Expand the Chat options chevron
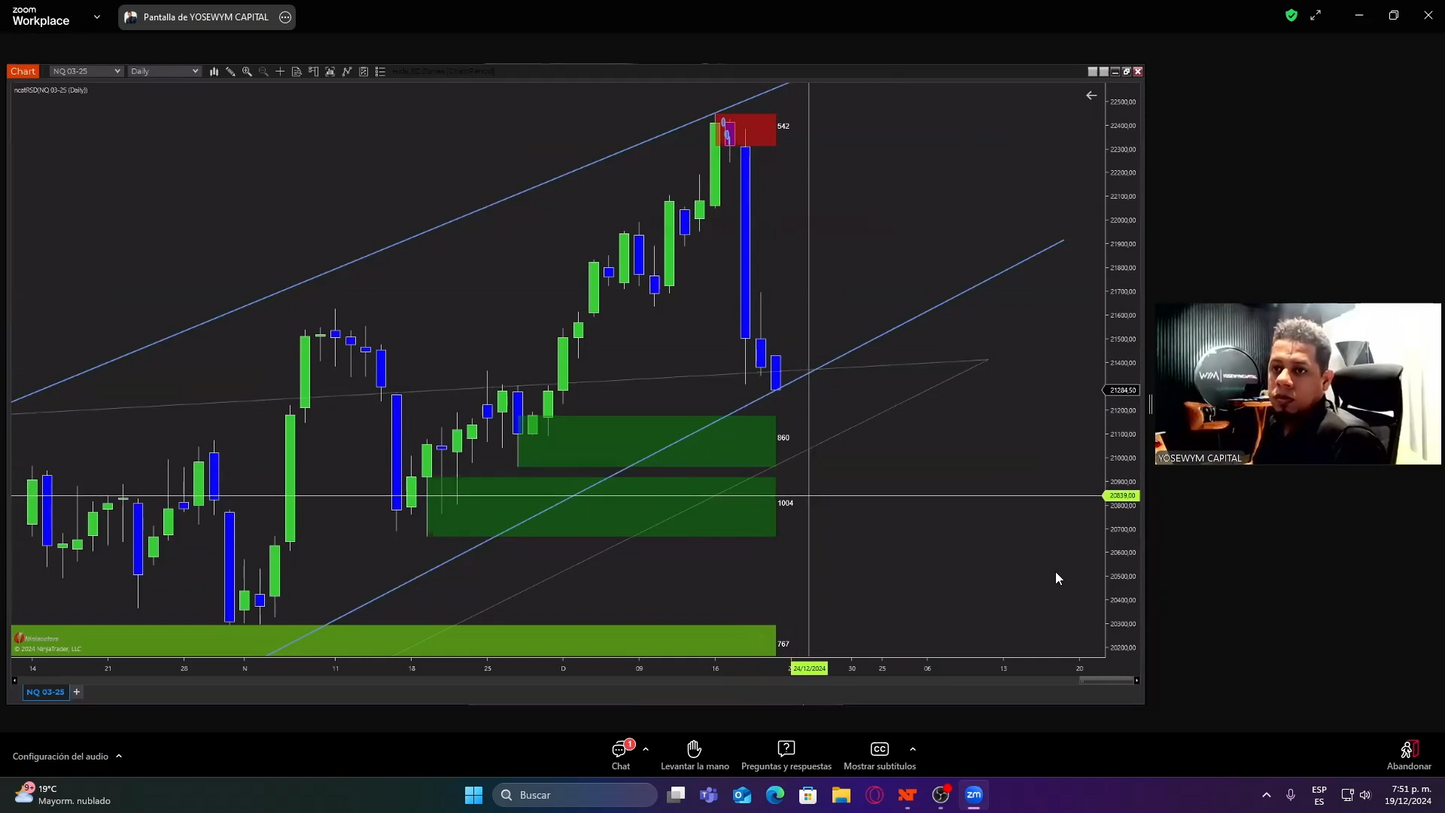 [646, 749]
